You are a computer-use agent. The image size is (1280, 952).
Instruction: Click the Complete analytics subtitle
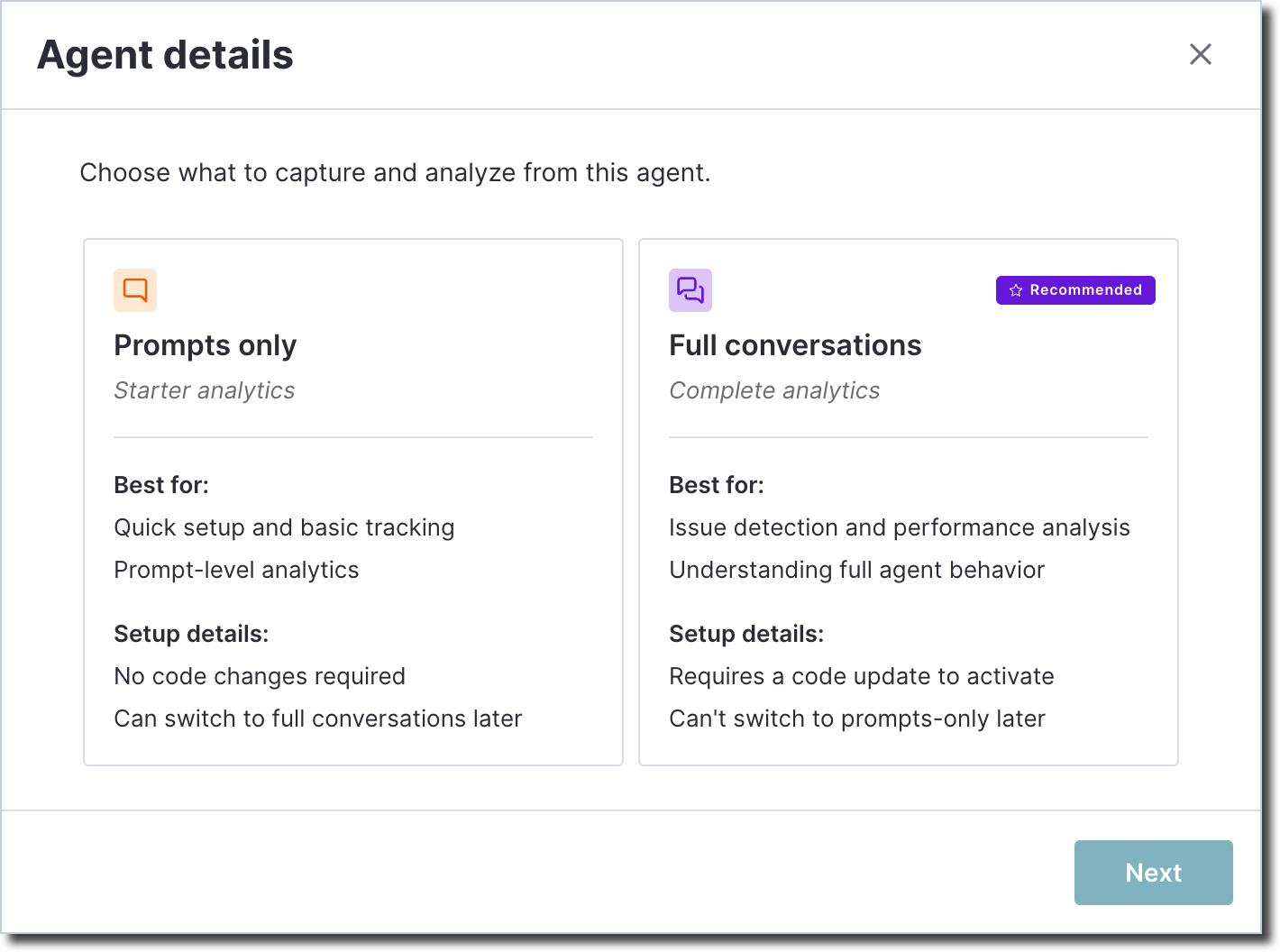point(774,390)
